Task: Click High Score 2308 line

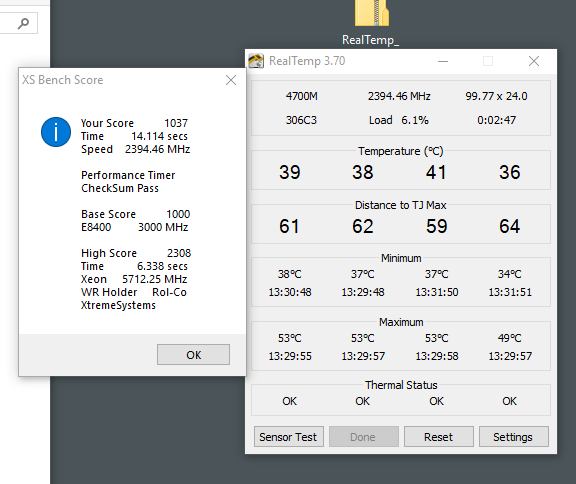Action: (136, 253)
